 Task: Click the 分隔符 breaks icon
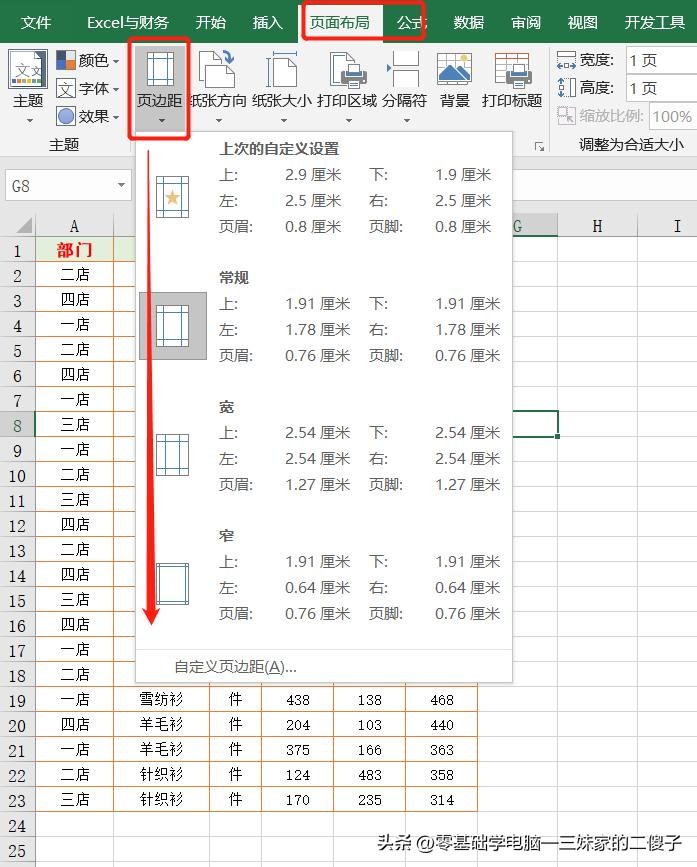403,72
